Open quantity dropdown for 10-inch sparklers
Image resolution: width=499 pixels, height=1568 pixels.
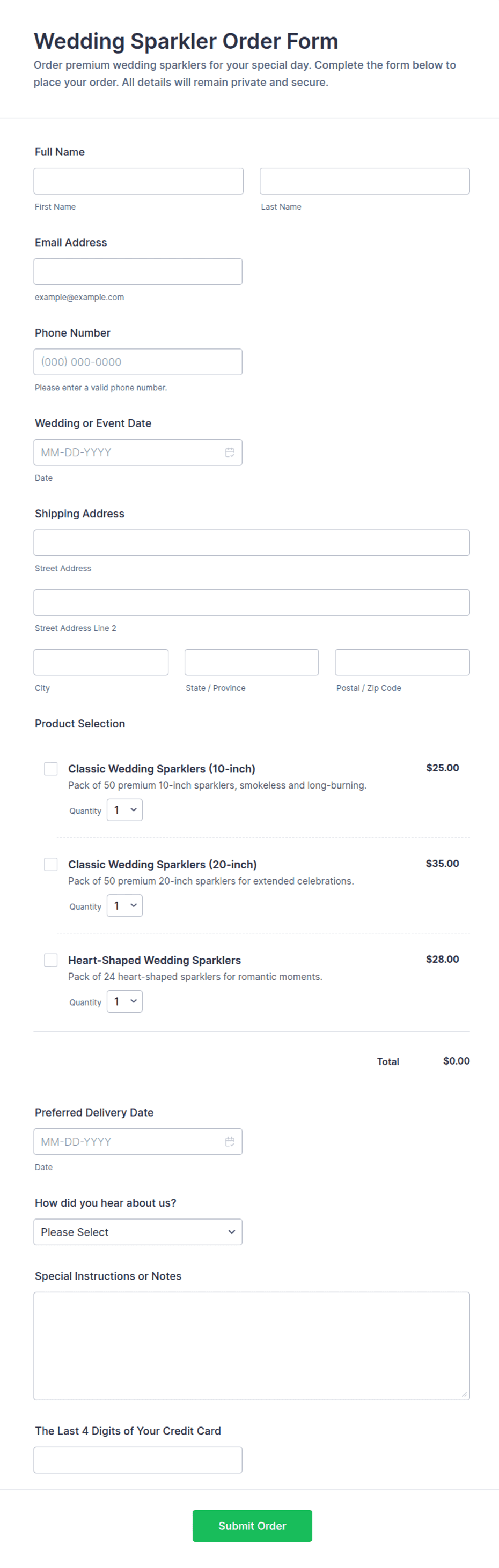coord(125,810)
